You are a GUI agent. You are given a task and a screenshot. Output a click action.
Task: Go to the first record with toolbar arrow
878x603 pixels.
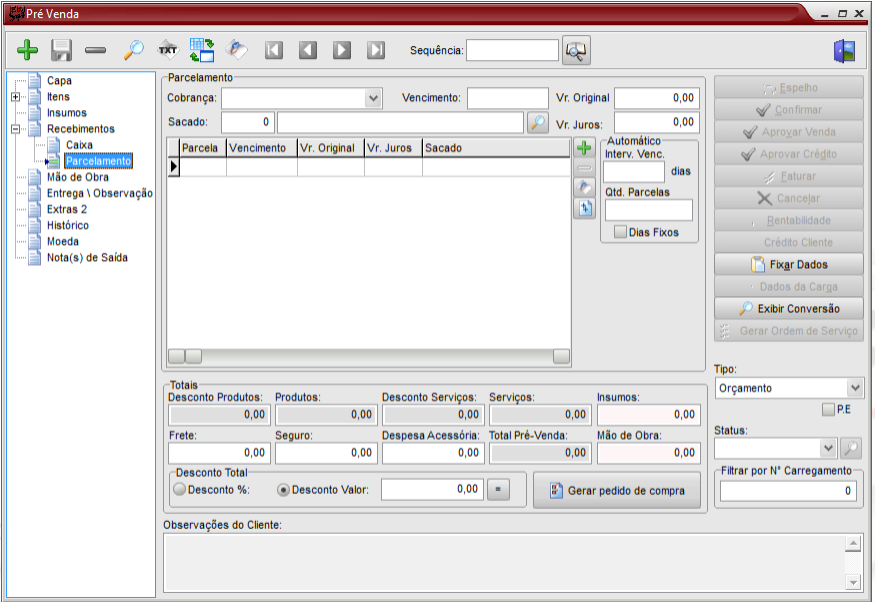tap(274, 50)
